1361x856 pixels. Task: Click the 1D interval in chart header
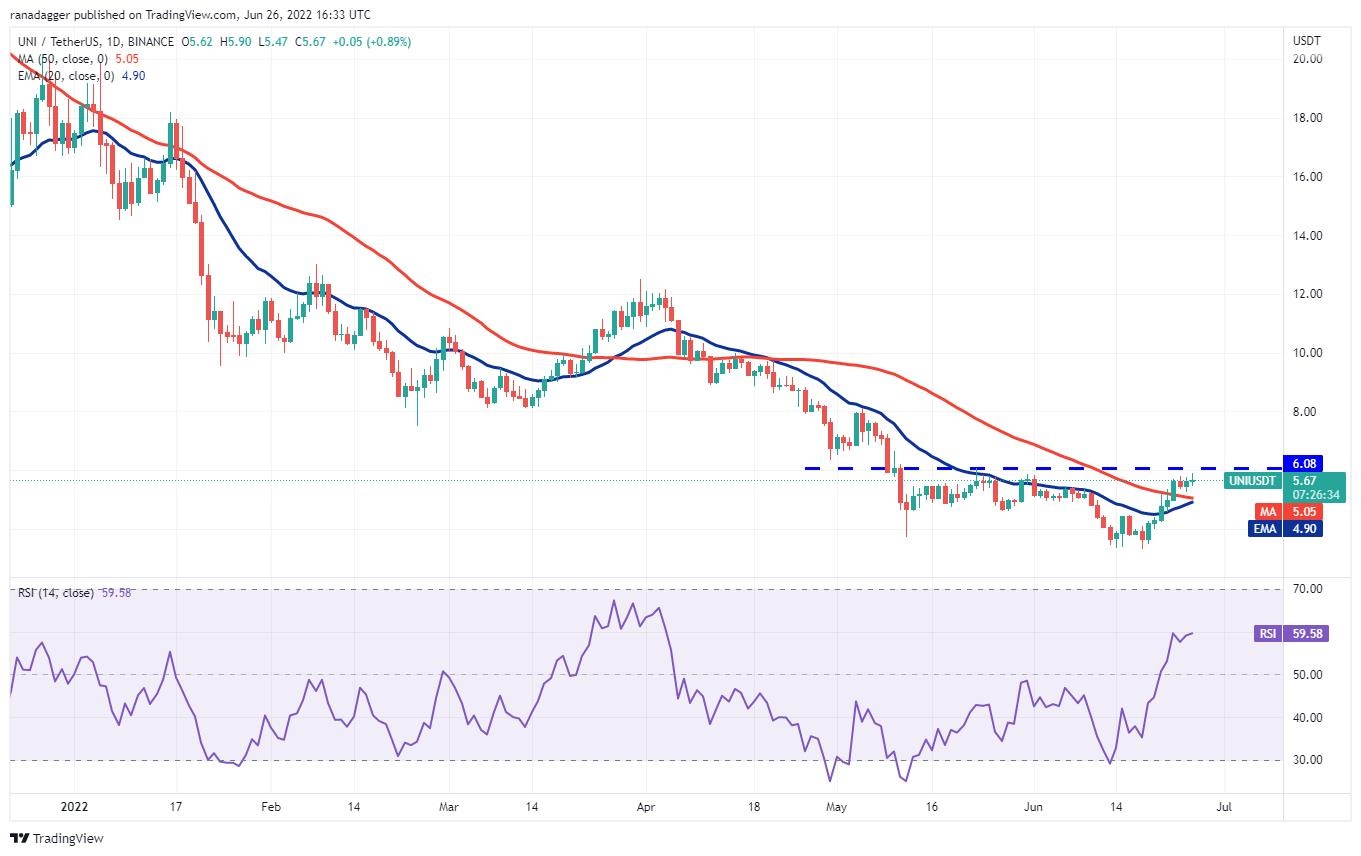pos(114,42)
